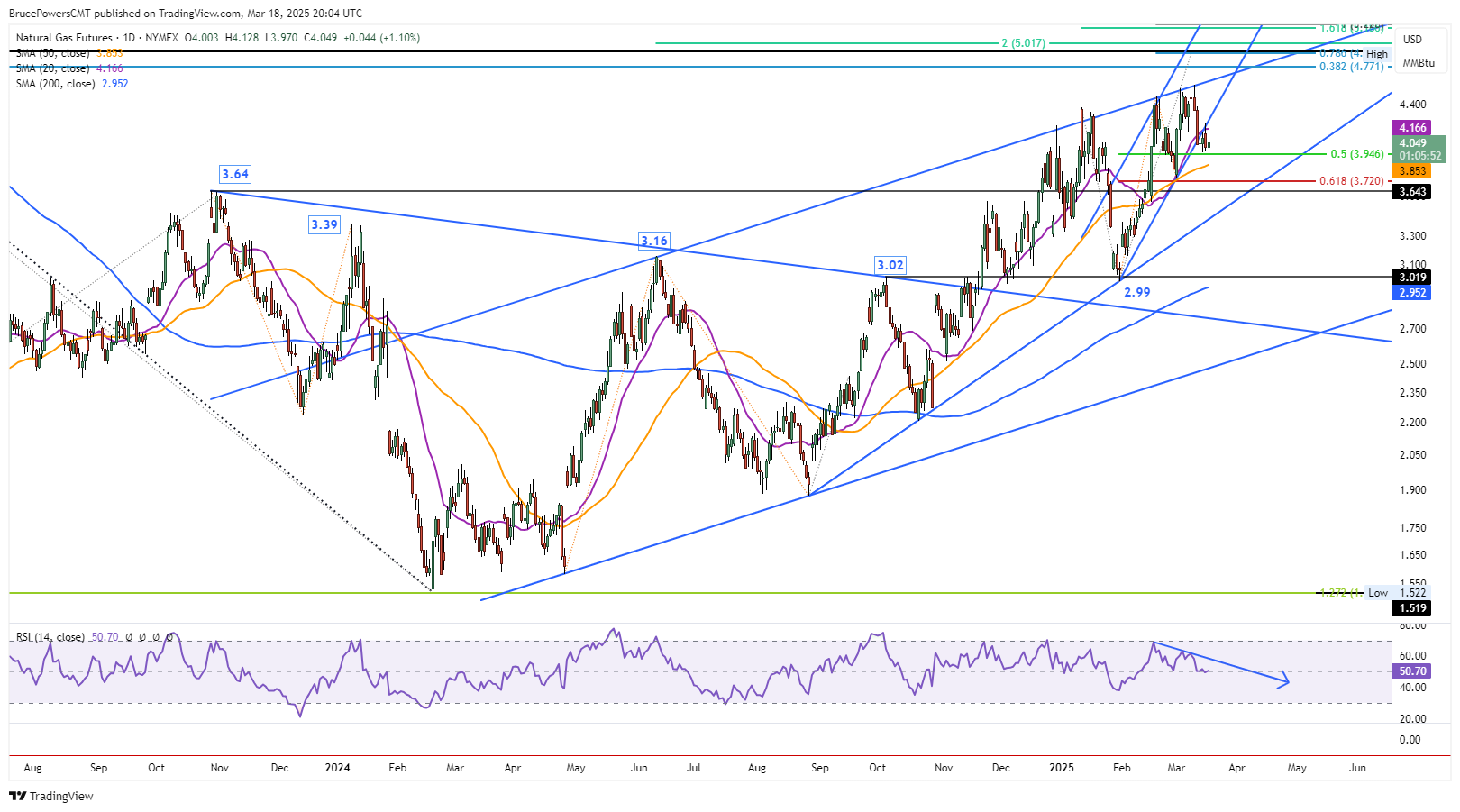This screenshot has height=812, width=1460.
Task: Click the 40.00 RSI scale value
Action: pyautogui.click(x=1412, y=688)
